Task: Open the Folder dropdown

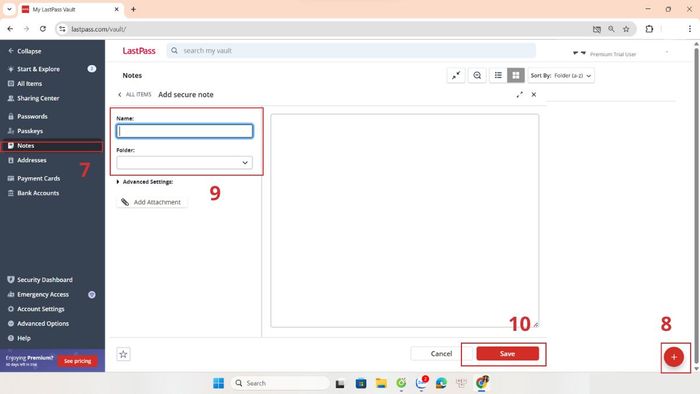Action: (184, 163)
